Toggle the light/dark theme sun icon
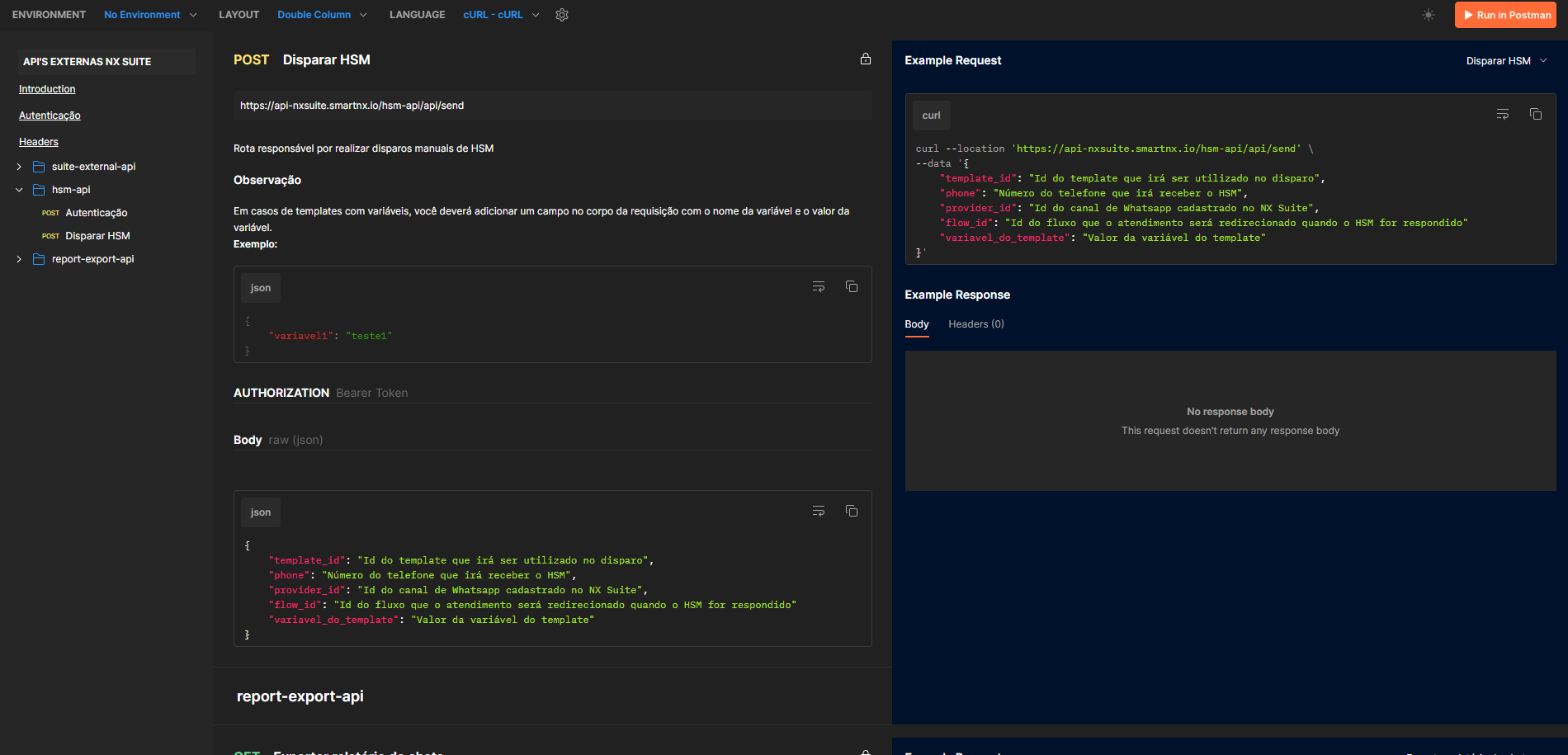The image size is (1568, 755). coord(1429,15)
